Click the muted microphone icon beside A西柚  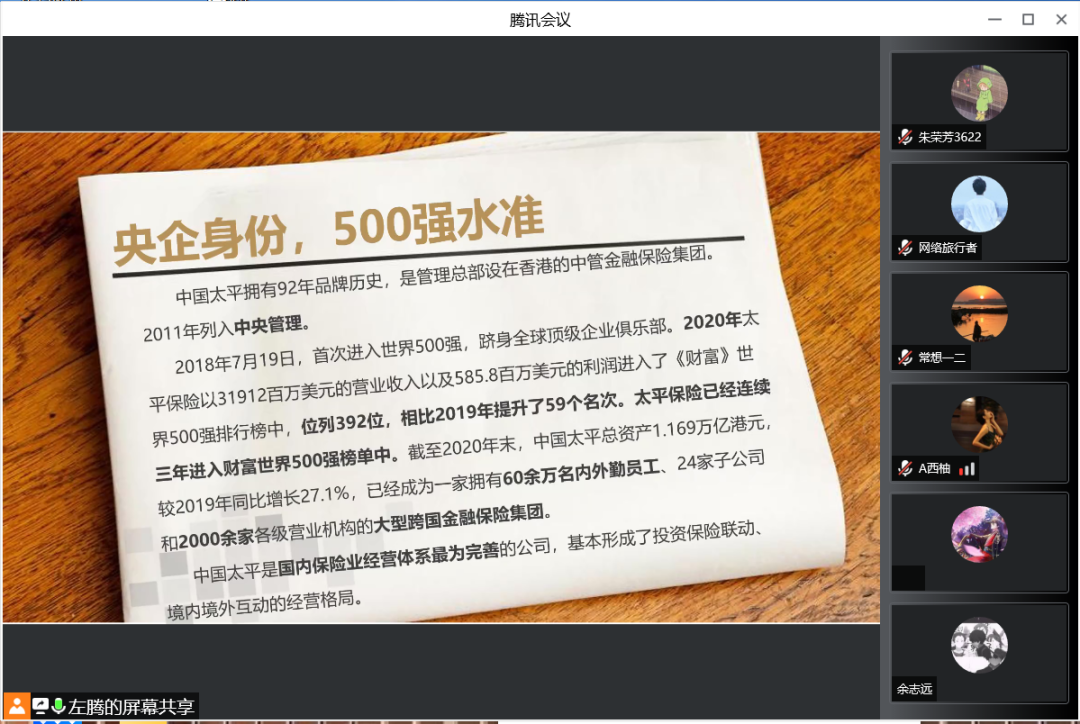click(905, 468)
